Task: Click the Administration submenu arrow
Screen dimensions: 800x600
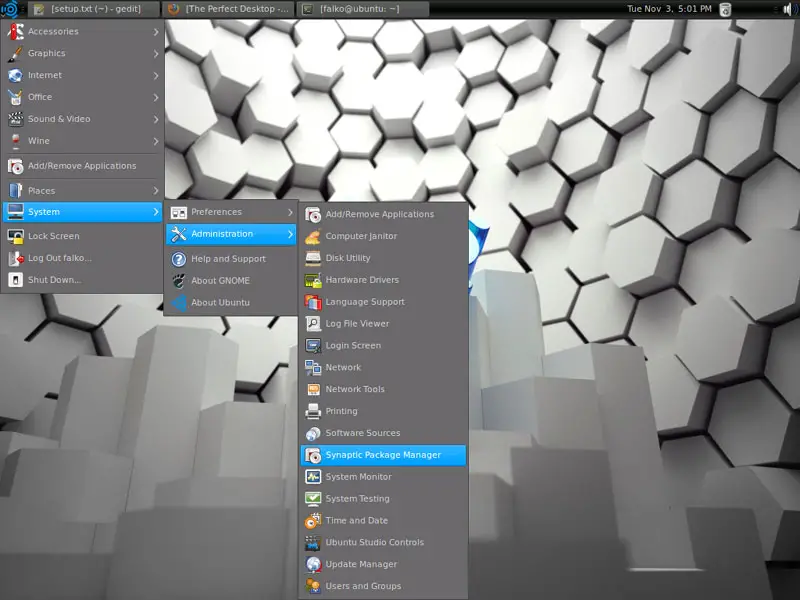Action: click(290, 234)
